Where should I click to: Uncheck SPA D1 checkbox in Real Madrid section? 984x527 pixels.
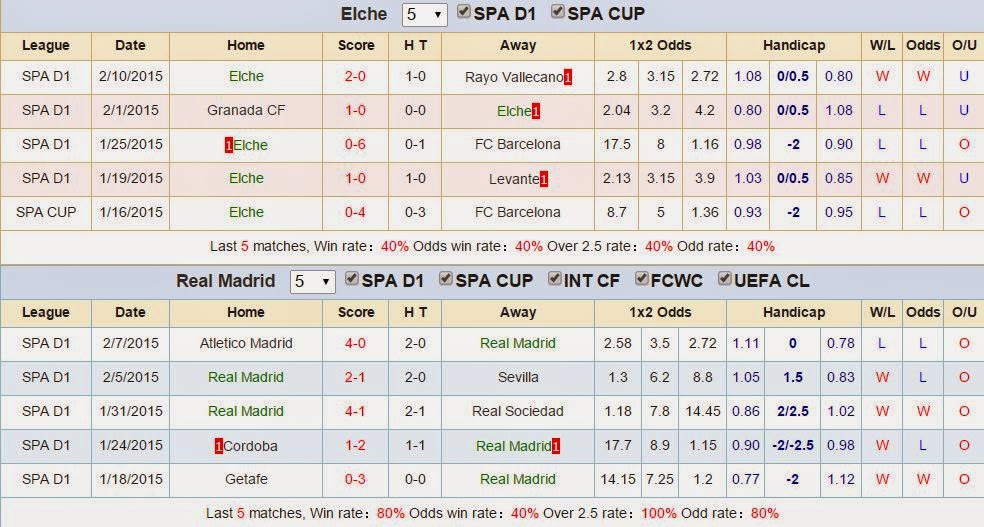(x=351, y=280)
